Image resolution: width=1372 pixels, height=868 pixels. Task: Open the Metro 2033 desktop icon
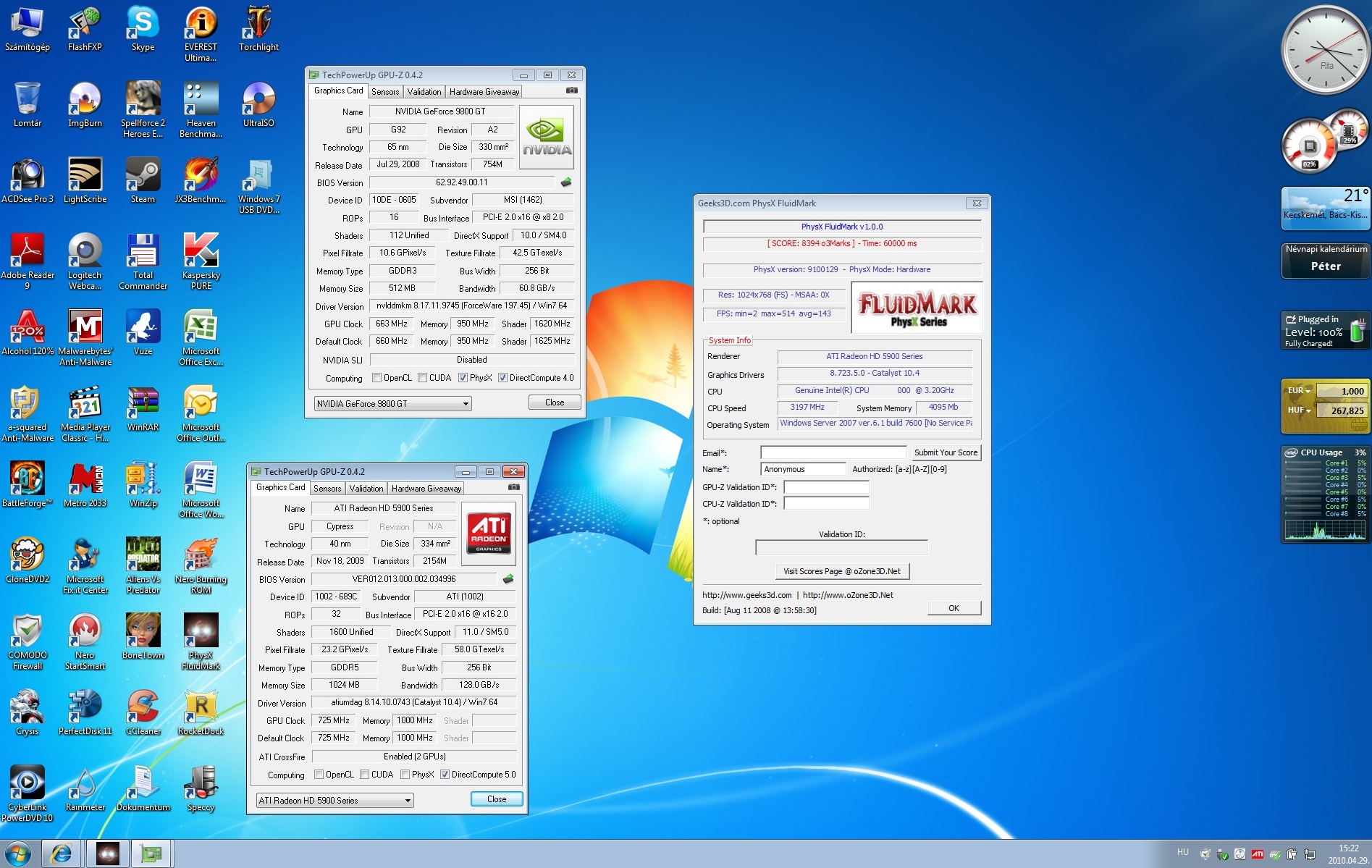tap(85, 485)
